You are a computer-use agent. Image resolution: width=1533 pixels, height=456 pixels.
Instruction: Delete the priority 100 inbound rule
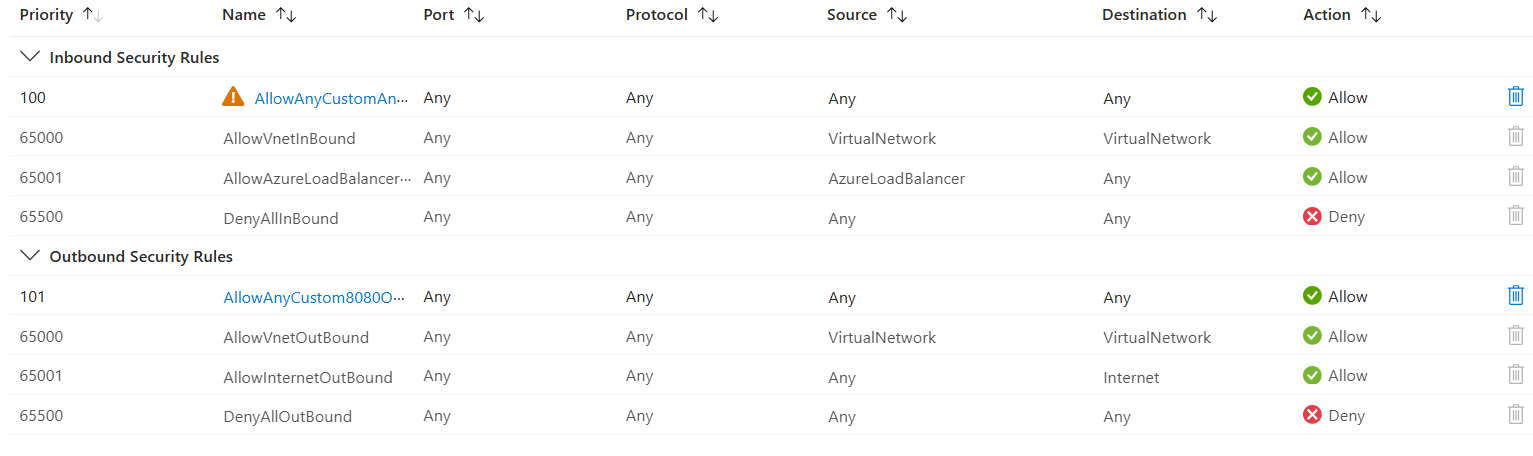click(1515, 97)
